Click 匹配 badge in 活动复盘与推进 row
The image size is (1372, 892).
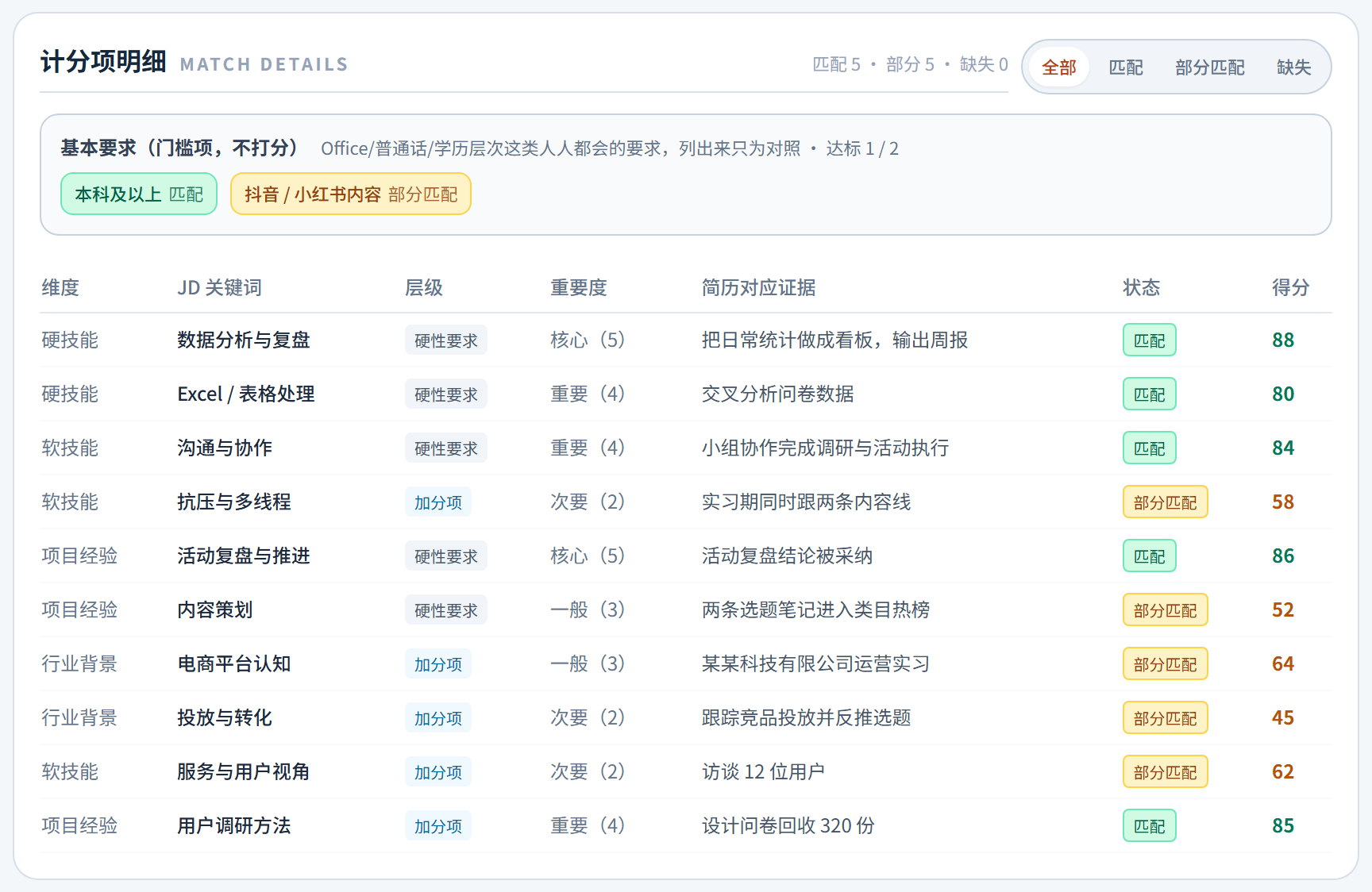[x=1150, y=556]
